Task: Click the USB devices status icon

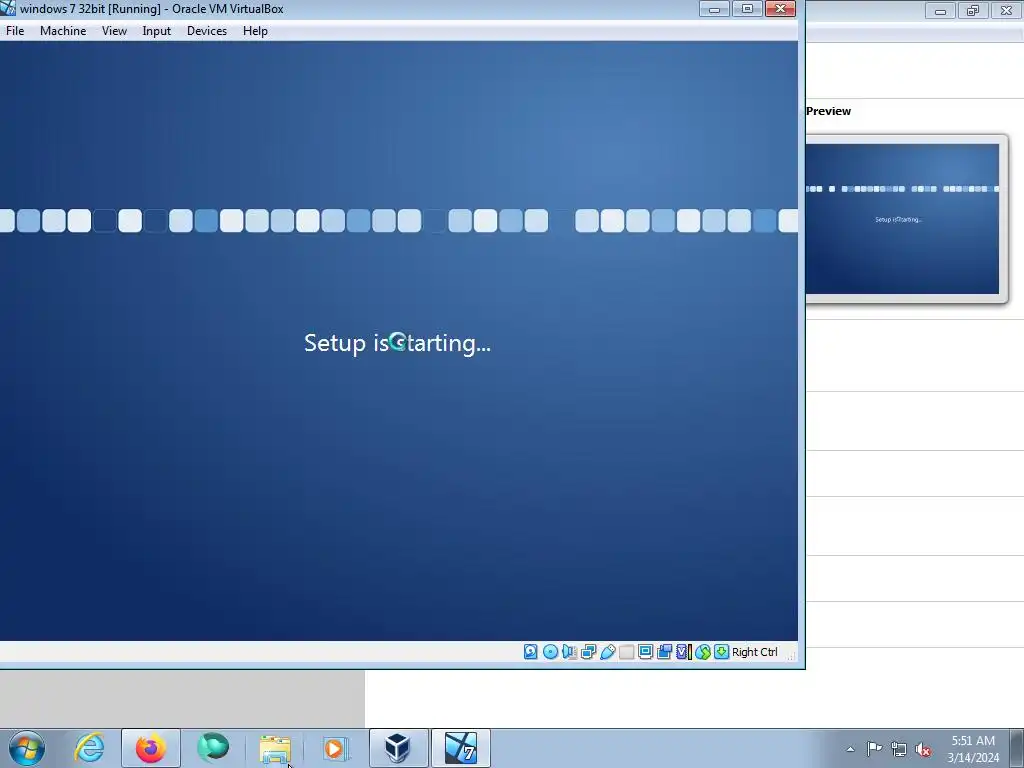Action: (x=607, y=652)
